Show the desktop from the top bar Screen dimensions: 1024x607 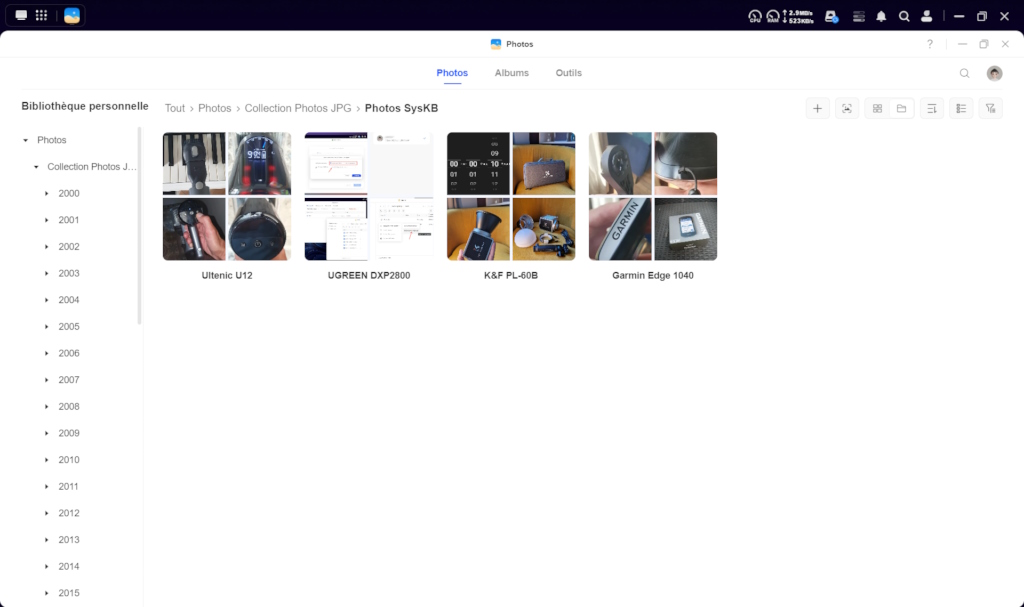point(21,15)
